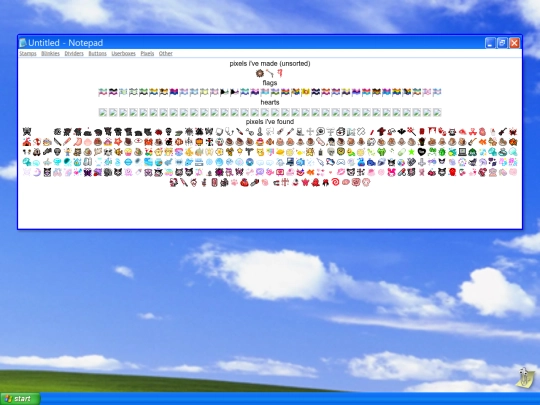Click the pink brain pixel
540x405 pixels.
pos(346,183)
